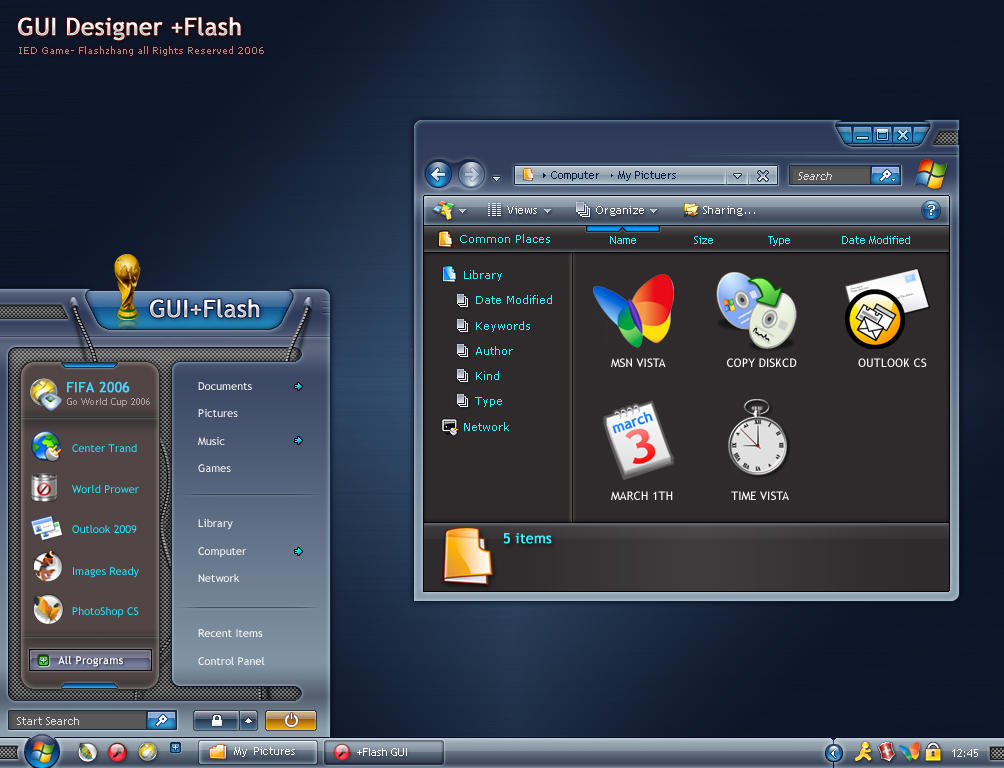Click My Pictuers in the address breadcrumb
The width and height of the screenshot is (1004, 768).
(x=647, y=175)
